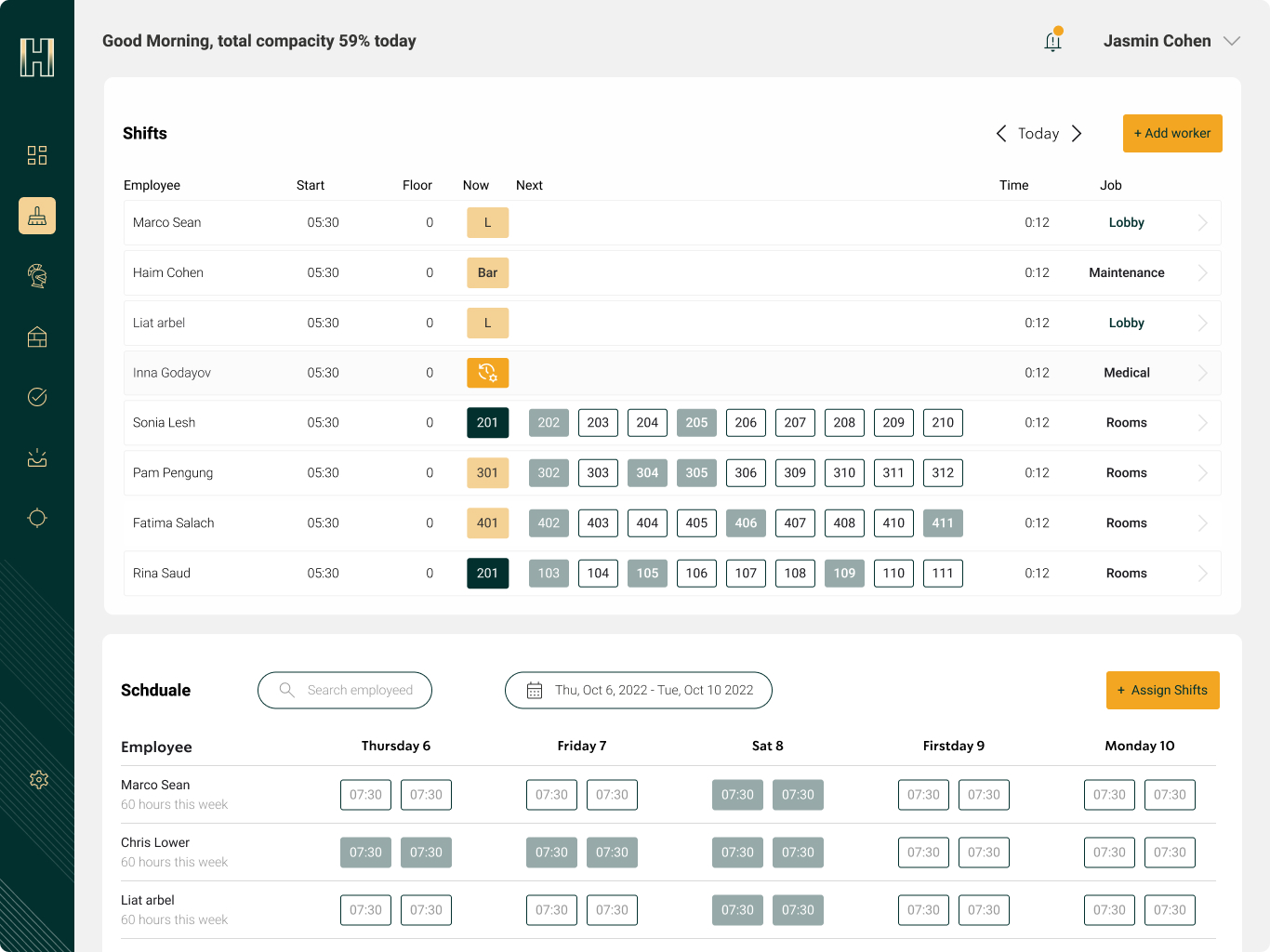Toggle room 109 for Rina Saud
The width and height of the screenshot is (1270, 952).
844,574
